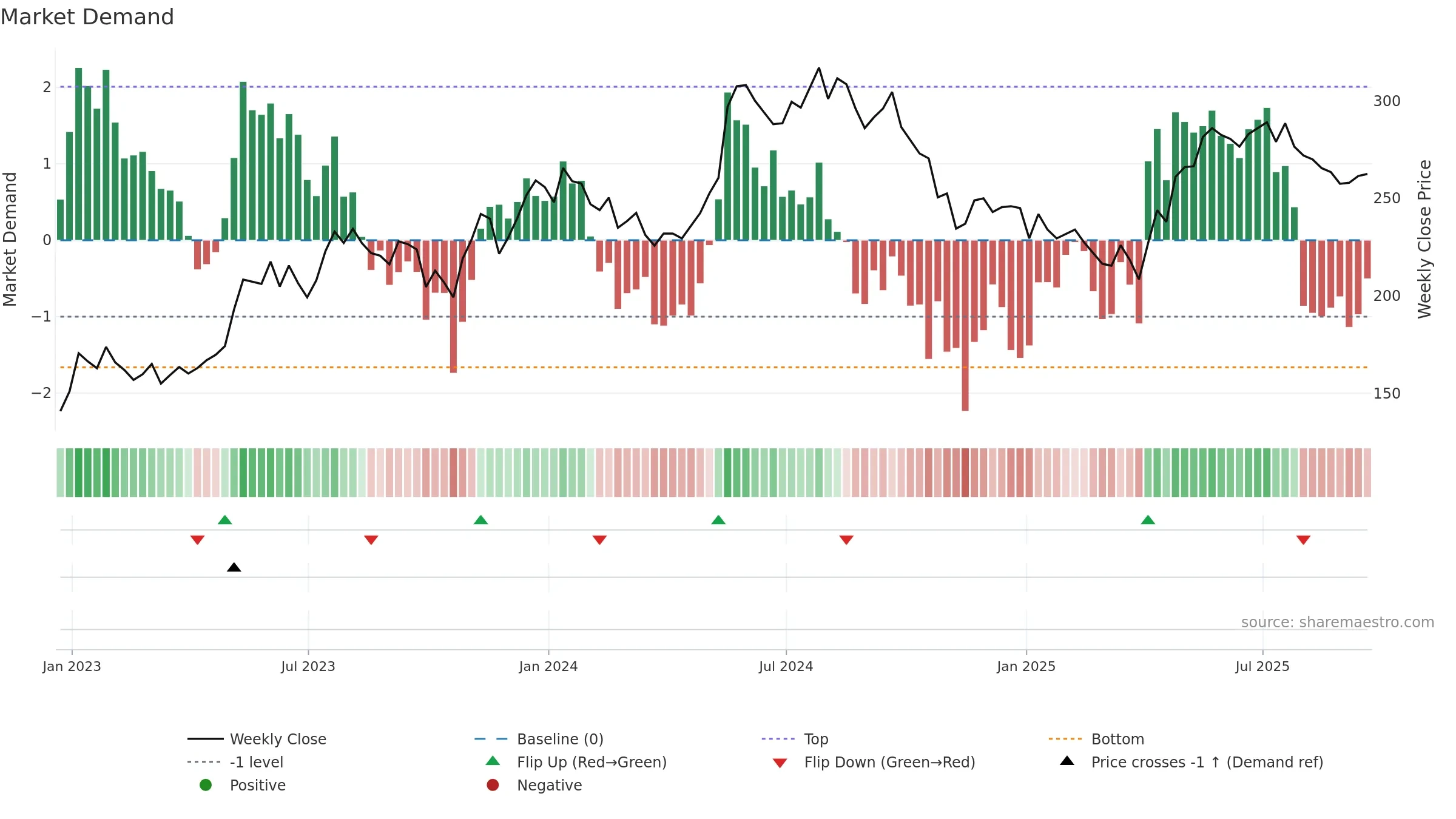This screenshot has height=819, width=1456.
Task: Click the green Positive dot in legend
Action: (x=206, y=785)
